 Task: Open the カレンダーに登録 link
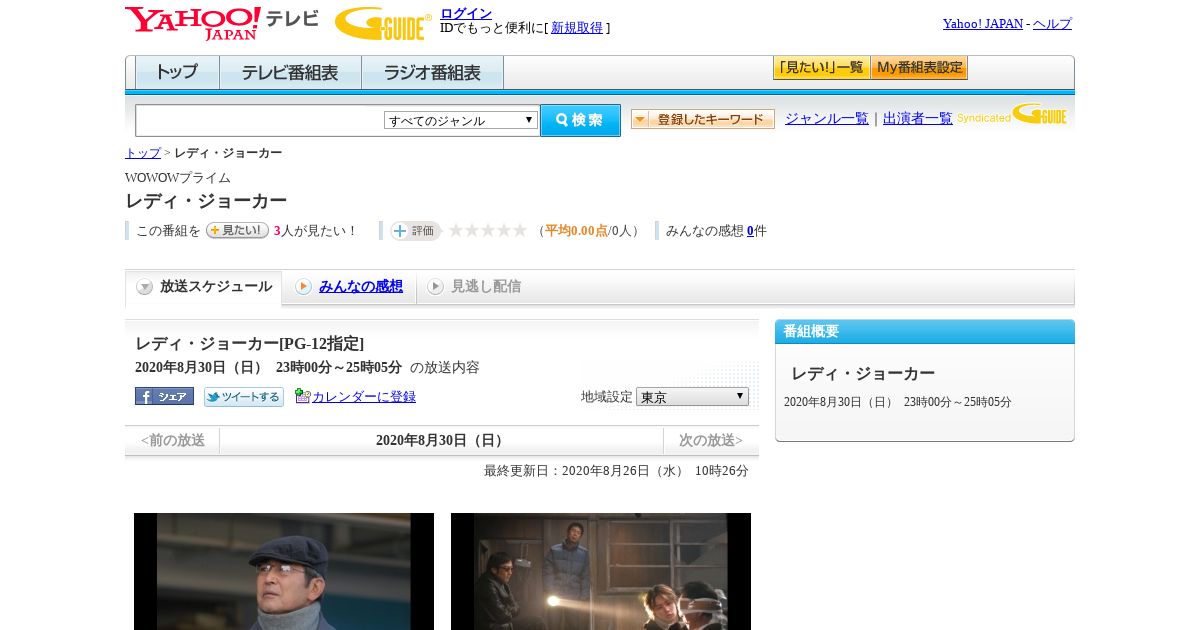[x=364, y=397]
